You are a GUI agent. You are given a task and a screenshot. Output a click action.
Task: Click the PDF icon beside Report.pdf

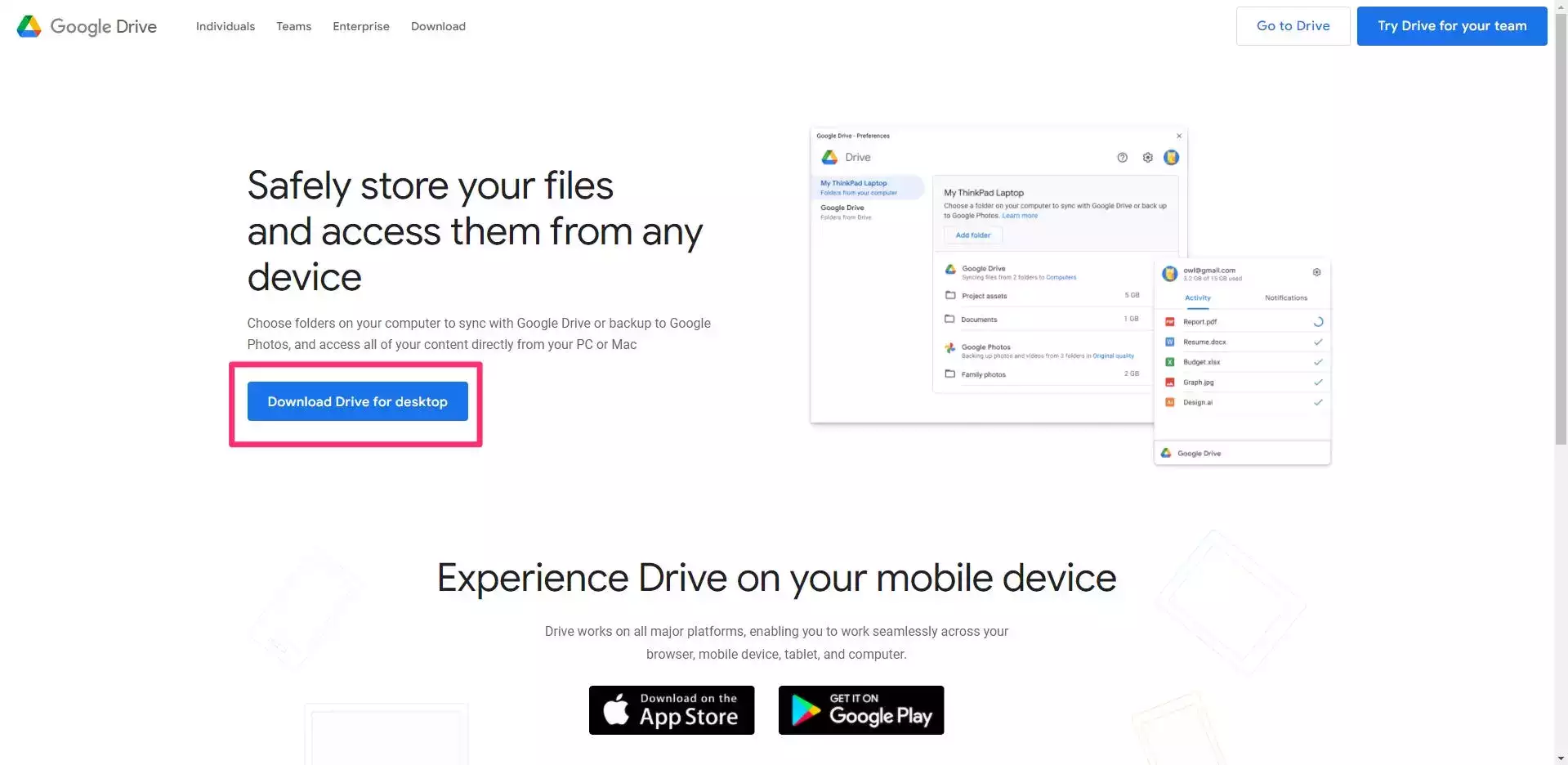1169,322
